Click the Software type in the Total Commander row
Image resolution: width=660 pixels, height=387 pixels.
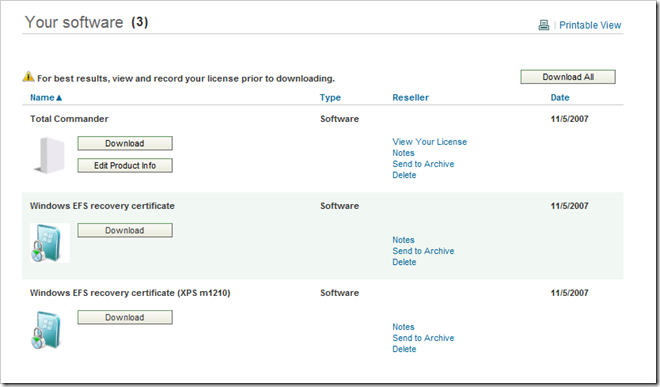tap(339, 119)
